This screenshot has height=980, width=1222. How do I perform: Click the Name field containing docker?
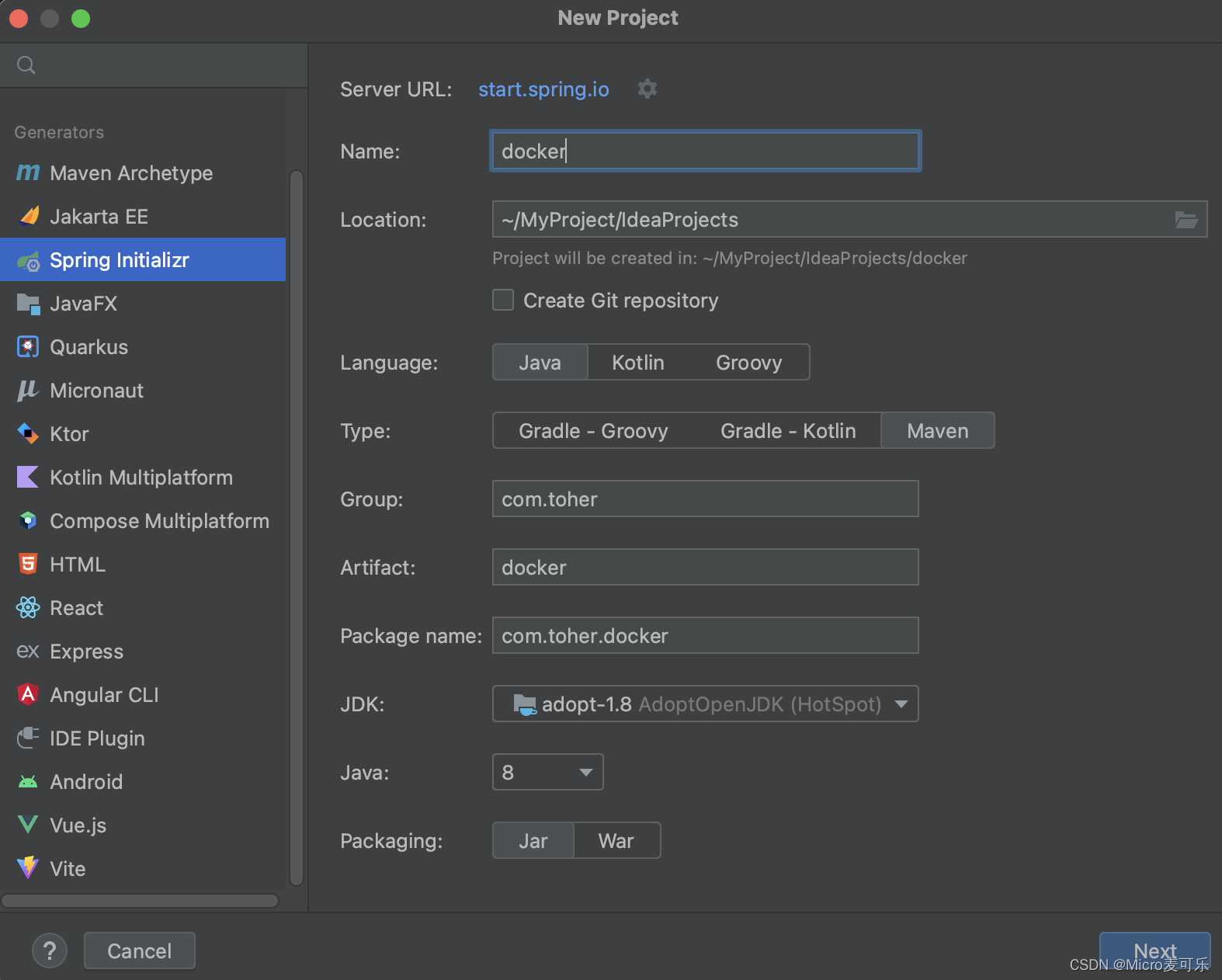point(706,151)
